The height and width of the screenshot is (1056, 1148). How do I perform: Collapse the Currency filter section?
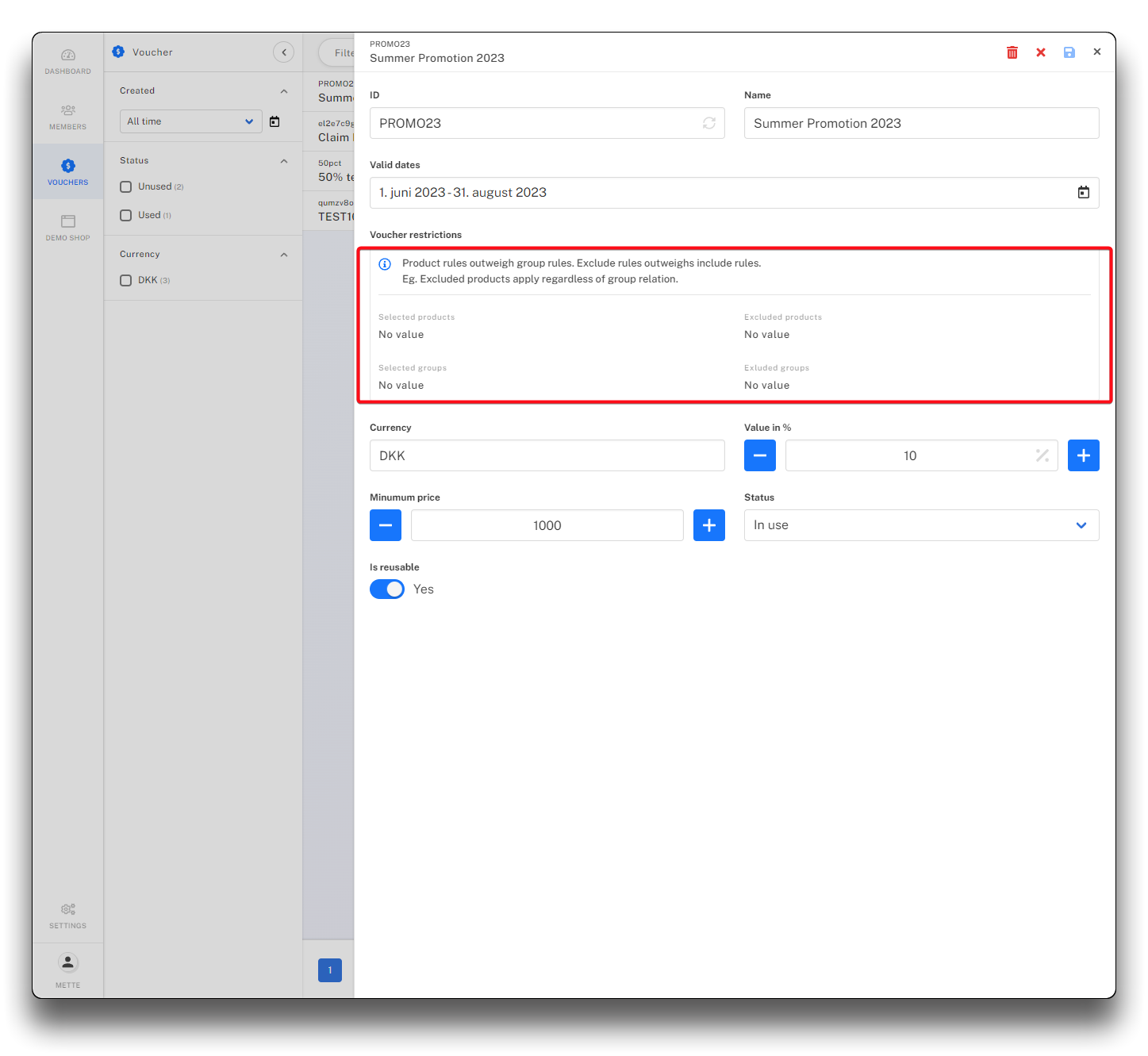[x=284, y=255]
